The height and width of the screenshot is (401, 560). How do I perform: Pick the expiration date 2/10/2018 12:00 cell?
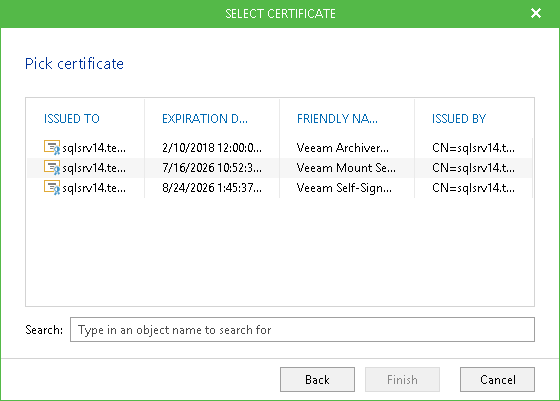pos(212,148)
